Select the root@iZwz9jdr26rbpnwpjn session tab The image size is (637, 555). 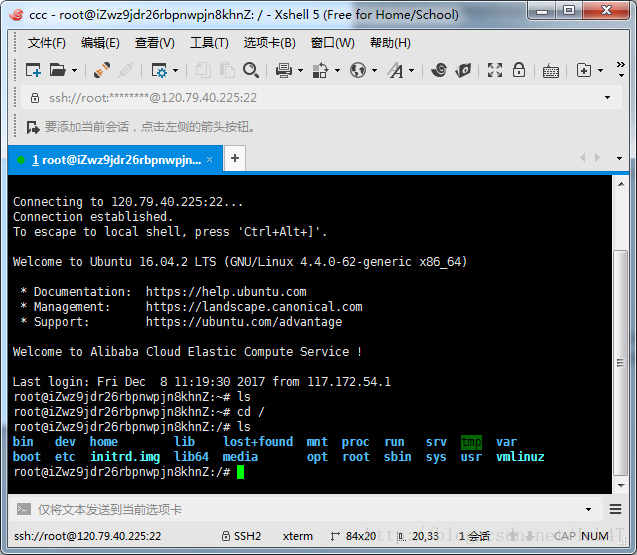coord(115,159)
